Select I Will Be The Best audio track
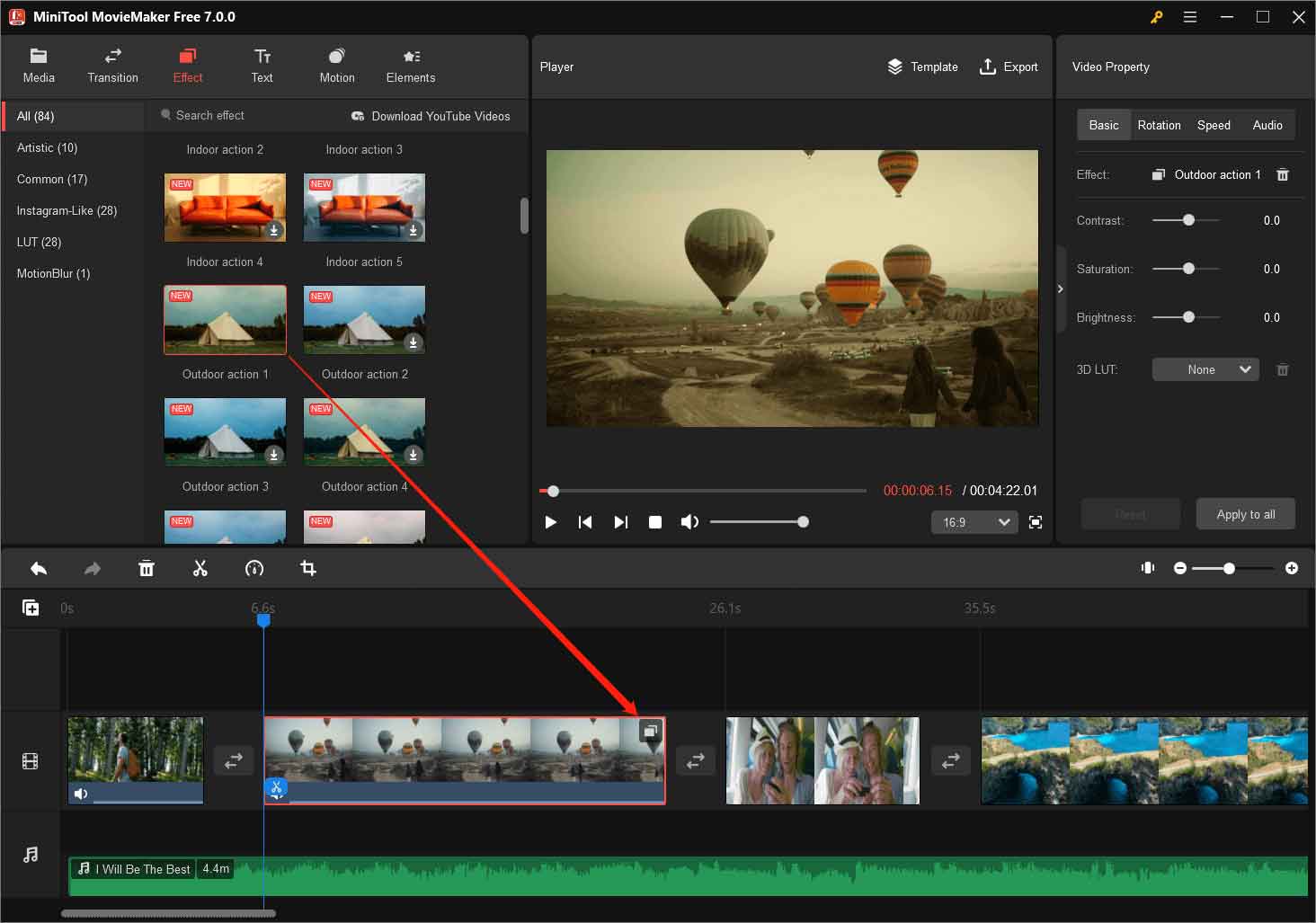The height and width of the screenshot is (923, 1316). [688, 876]
